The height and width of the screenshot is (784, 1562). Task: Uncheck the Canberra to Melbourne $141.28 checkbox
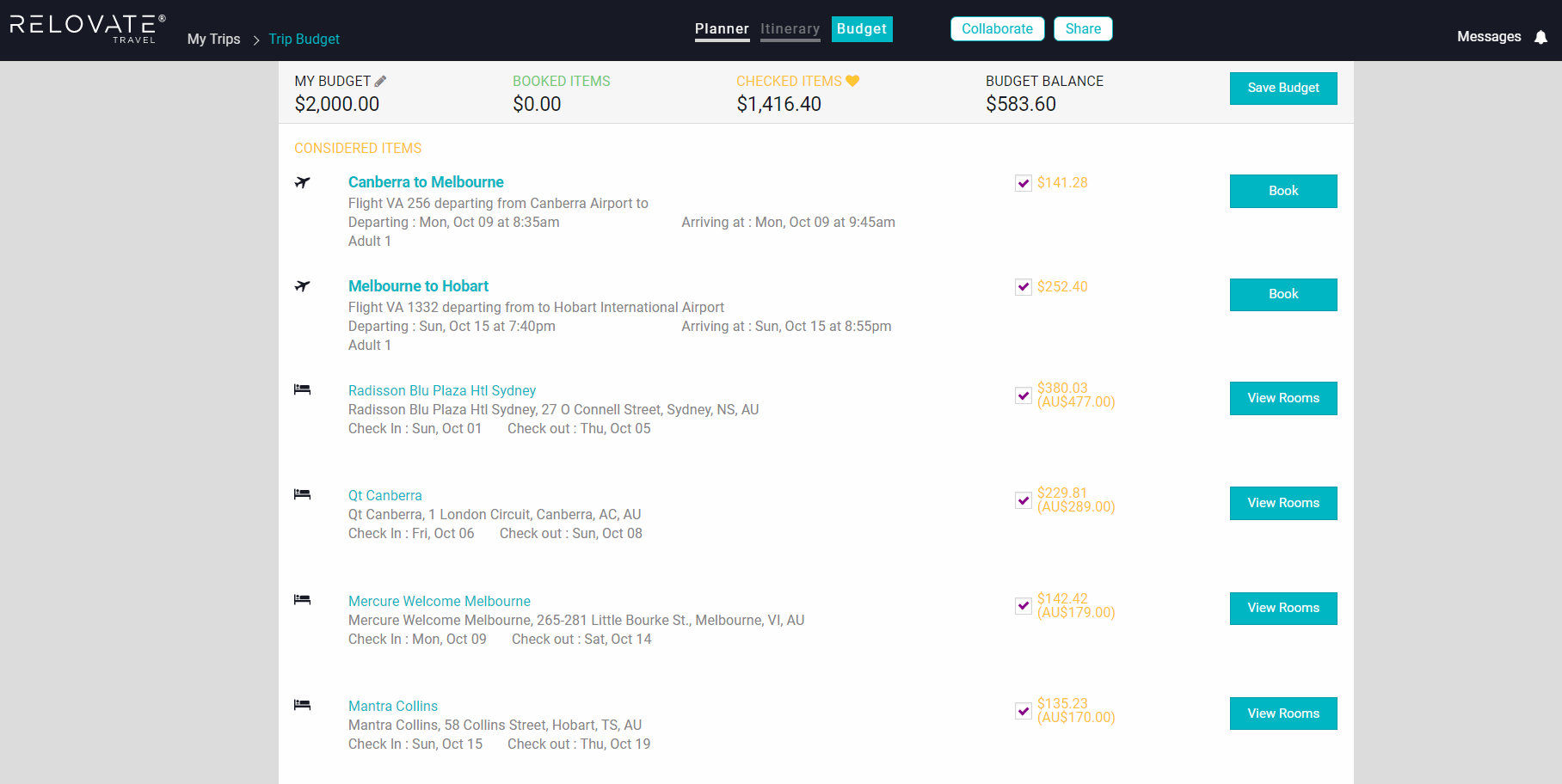pyautogui.click(x=1024, y=183)
